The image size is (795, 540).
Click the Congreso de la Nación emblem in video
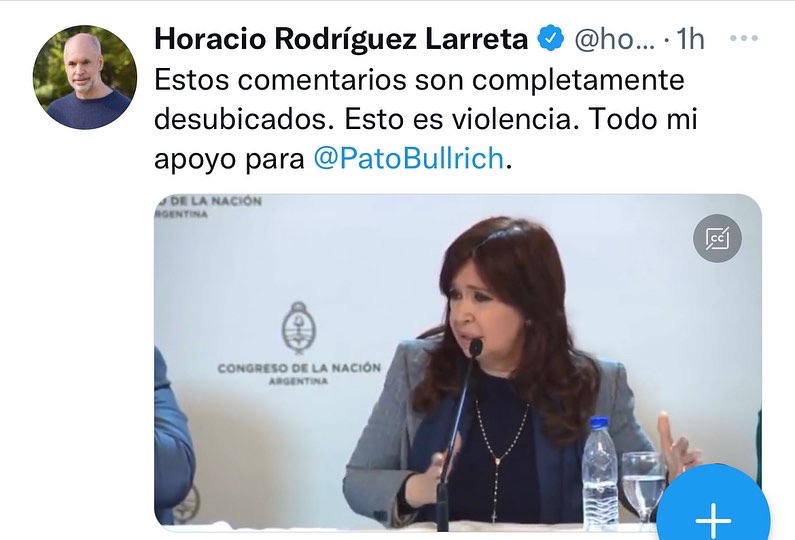coord(299,328)
